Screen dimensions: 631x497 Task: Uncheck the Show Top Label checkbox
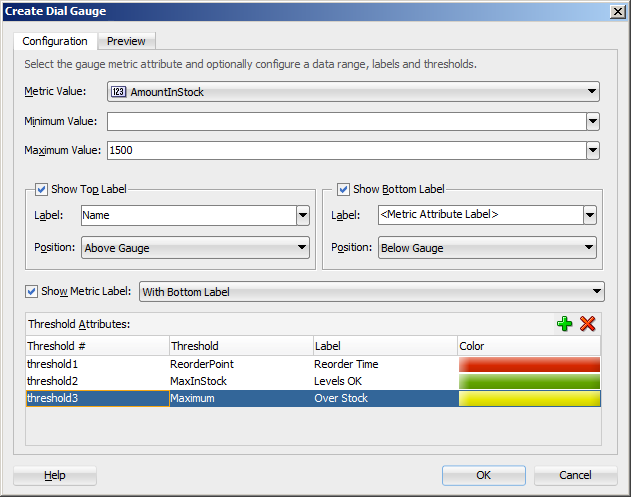(41, 189)
